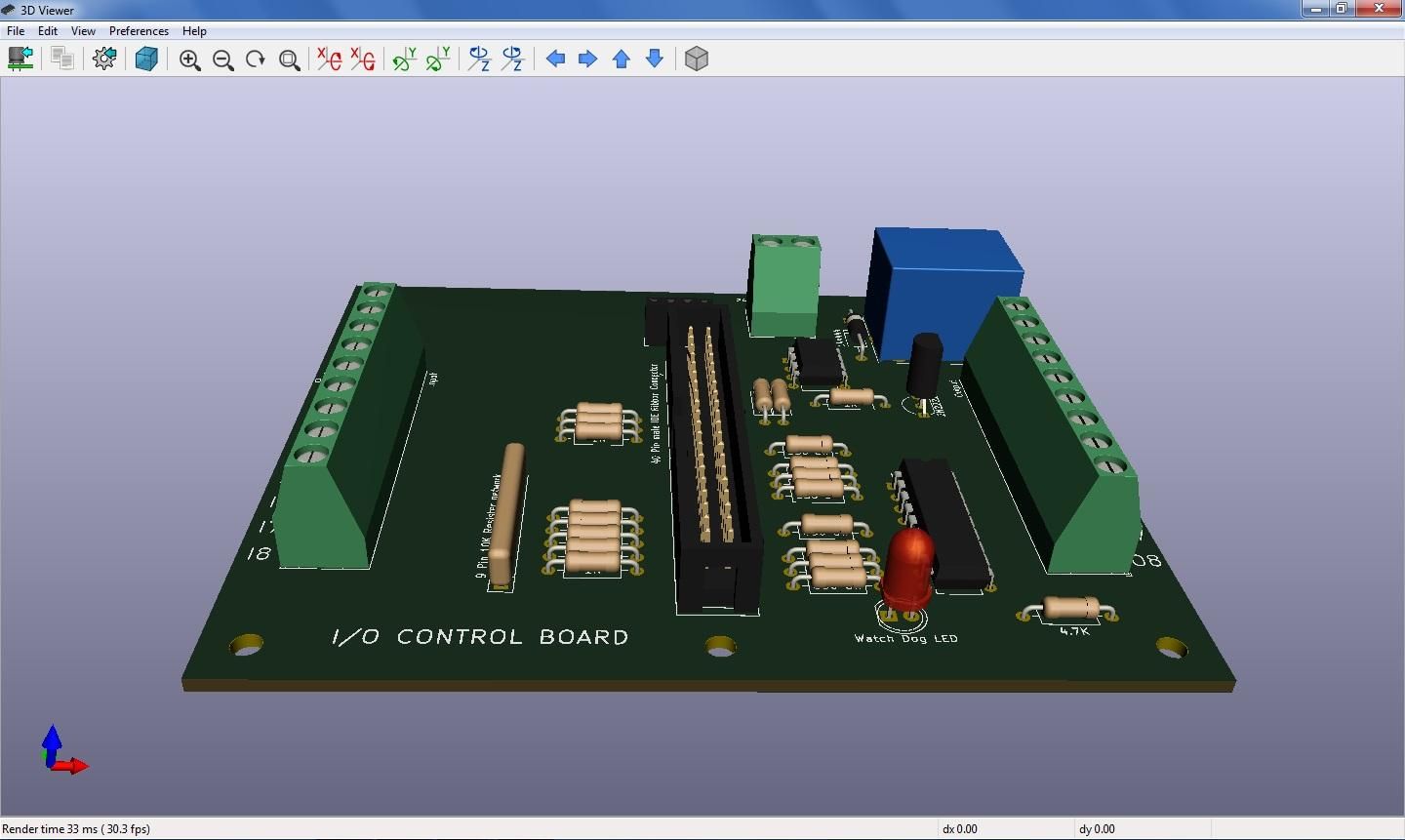The image size is (1405, 840).
Task: Open the Preferences menu
Action: pos(139,30)
